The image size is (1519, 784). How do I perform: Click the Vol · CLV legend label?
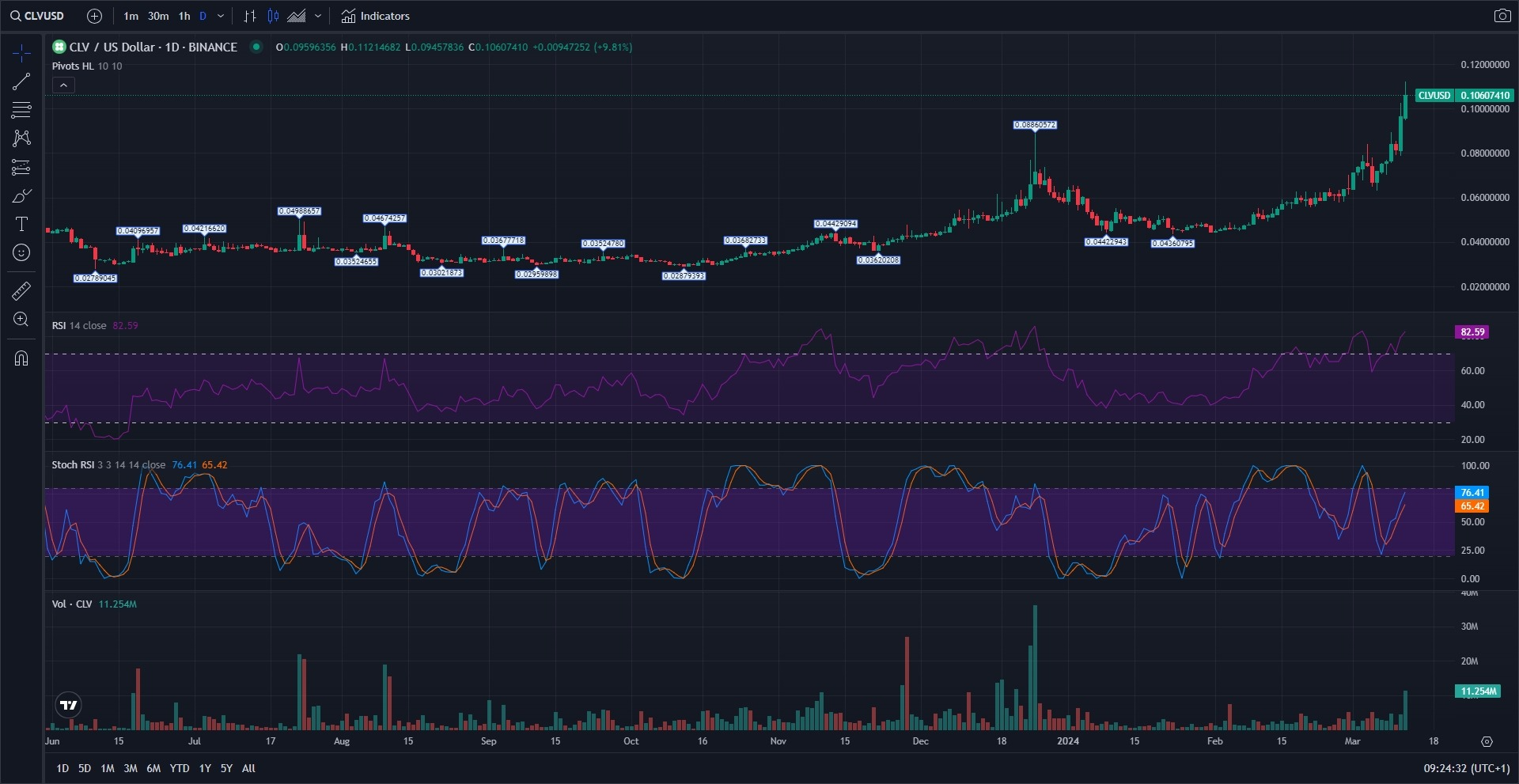pos(72,604)
